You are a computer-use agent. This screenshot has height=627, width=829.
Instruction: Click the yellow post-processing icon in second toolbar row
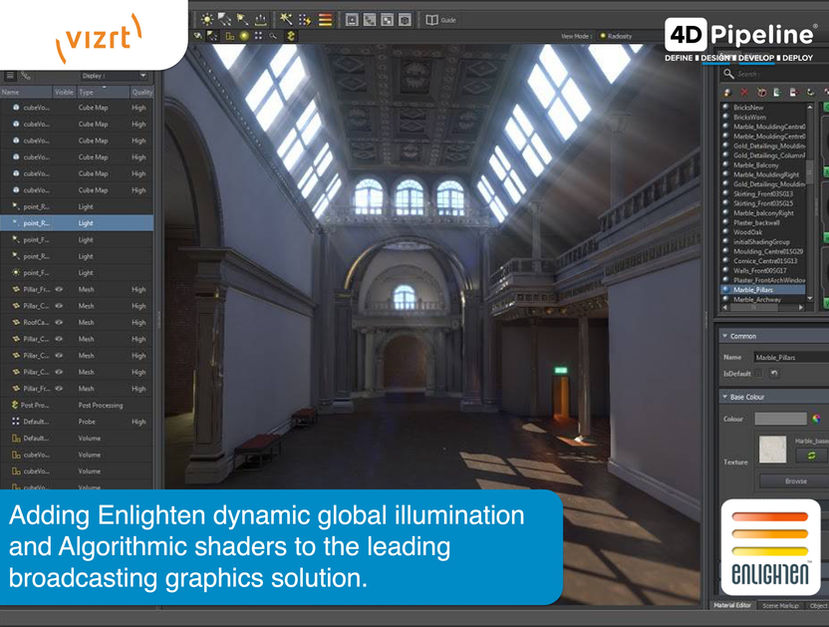point(291,36)
